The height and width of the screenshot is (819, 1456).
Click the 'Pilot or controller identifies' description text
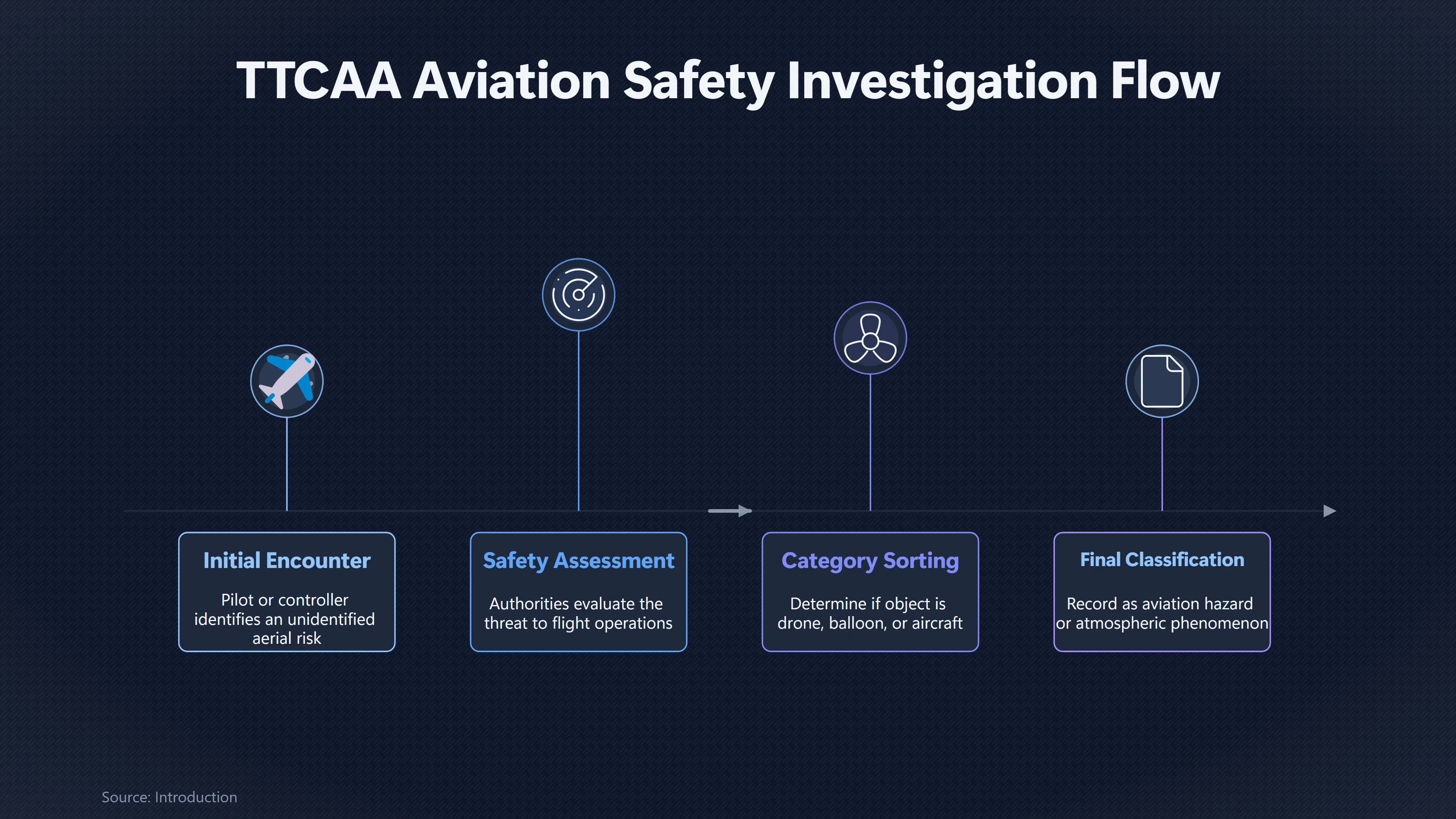coord(285,619)
